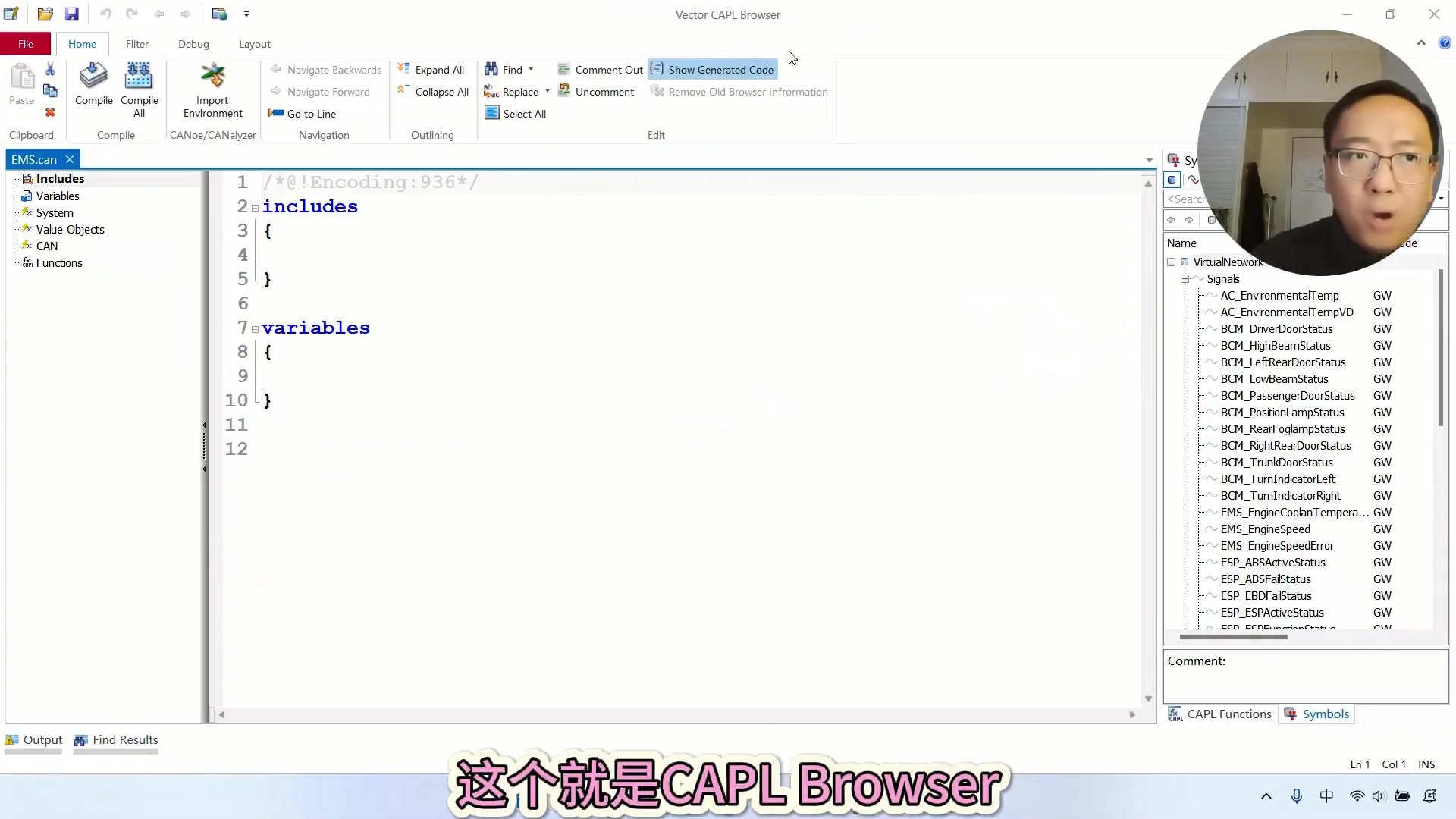The height and width of the screenshot is (819, 1456).
Task: Close the EMS.can document tab
Action: pos(70,159)
